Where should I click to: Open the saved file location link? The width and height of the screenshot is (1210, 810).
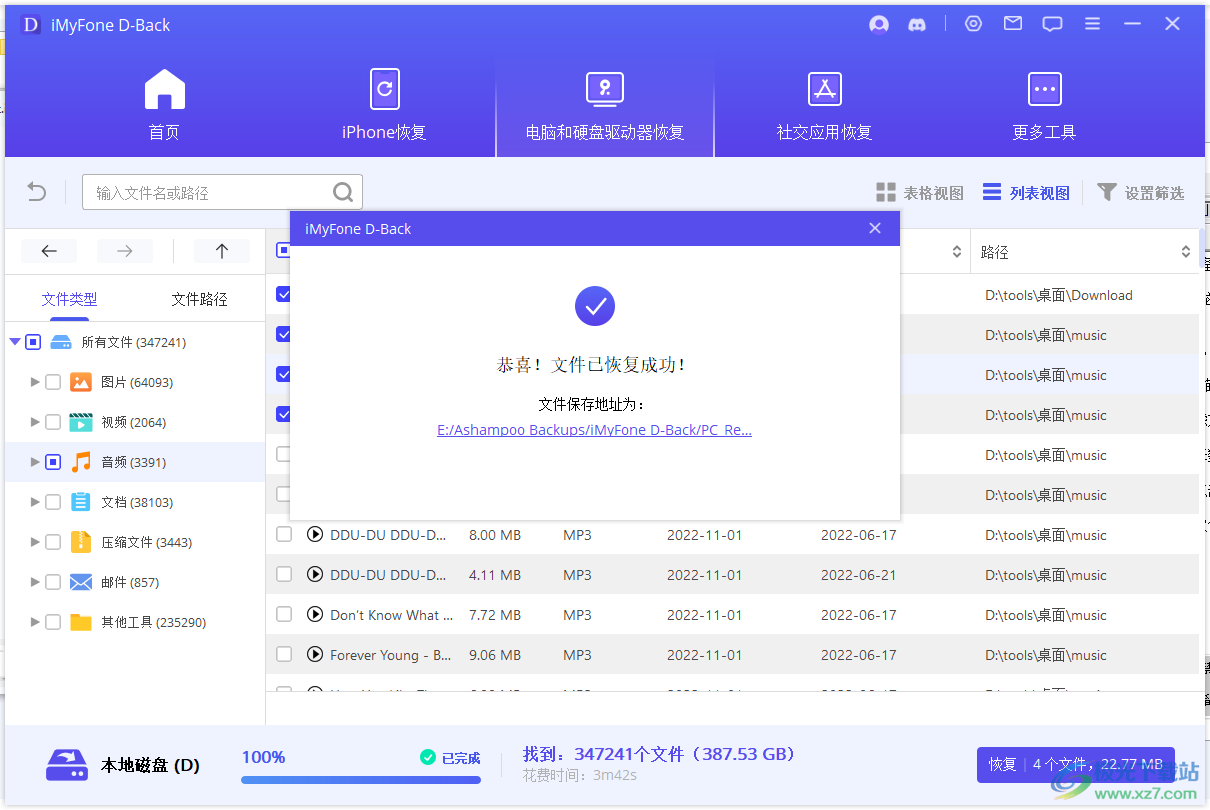[x=594, y=430]
